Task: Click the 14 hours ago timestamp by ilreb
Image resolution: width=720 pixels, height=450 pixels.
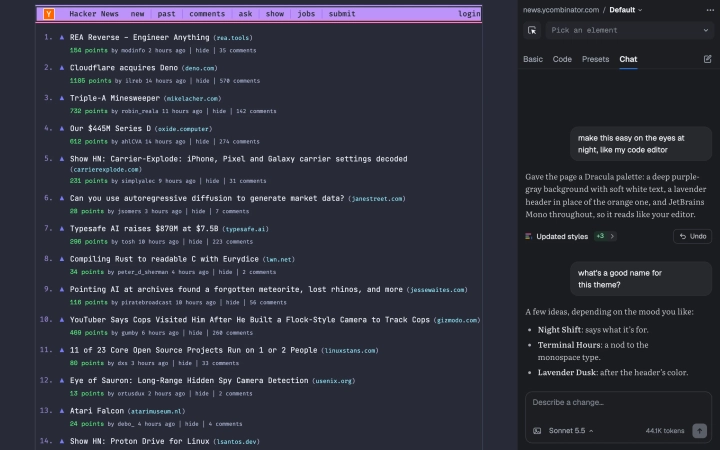Action: [166, 81]
